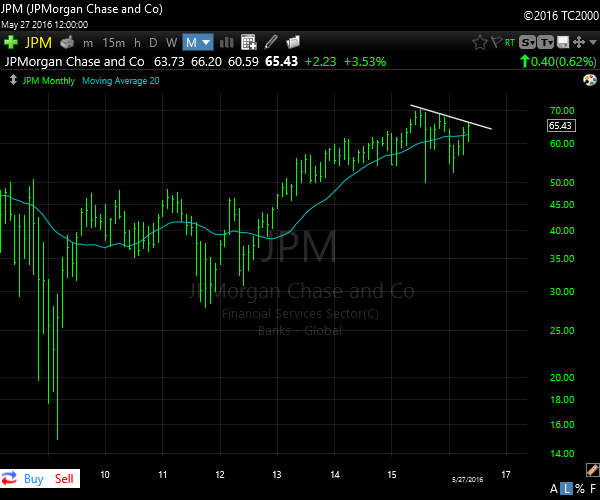Click the 70.00 price axis label

pyautogui.click(x=562, y=111)
